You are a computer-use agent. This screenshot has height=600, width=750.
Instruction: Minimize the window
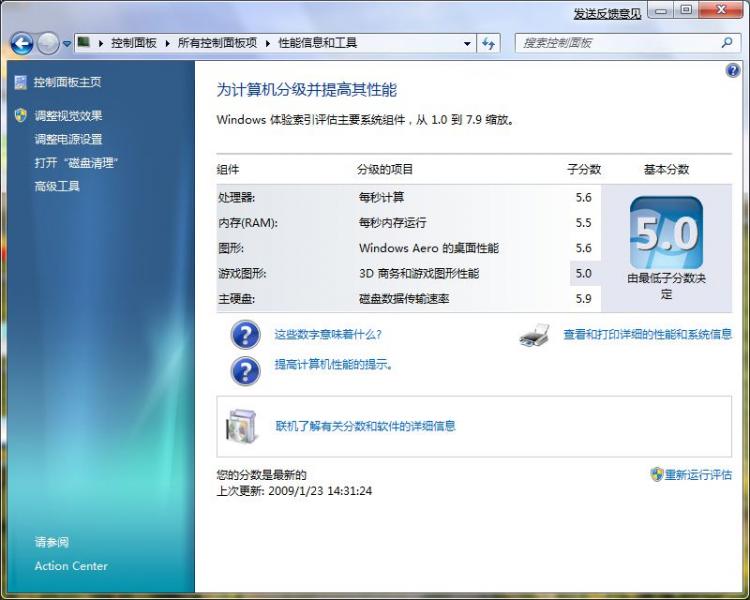pos(661,10)
